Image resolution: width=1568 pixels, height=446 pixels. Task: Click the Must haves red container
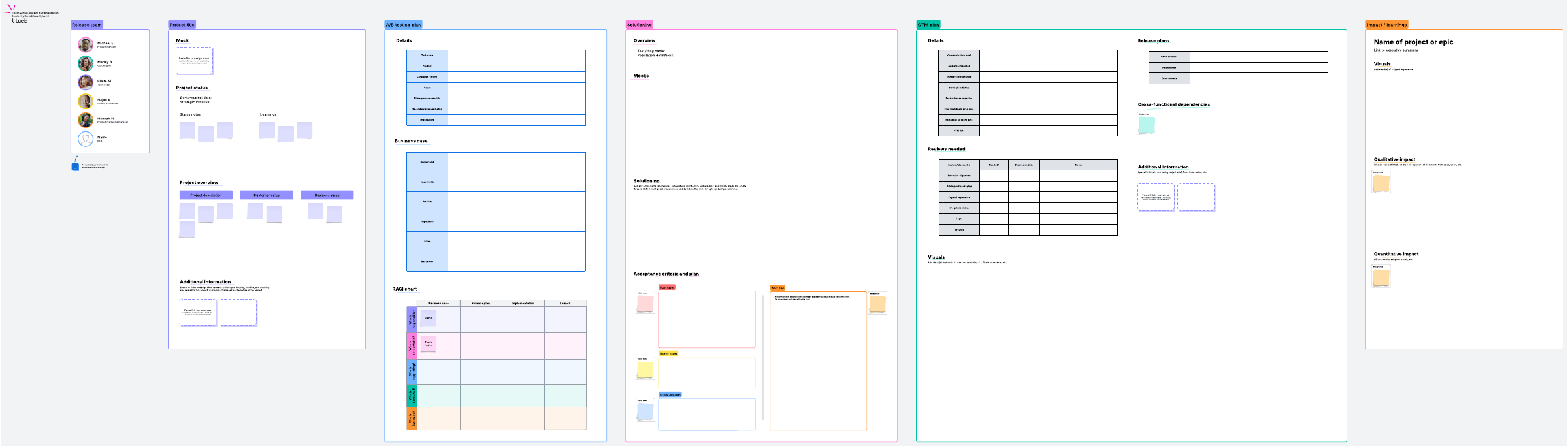click(x=706, y=319)
